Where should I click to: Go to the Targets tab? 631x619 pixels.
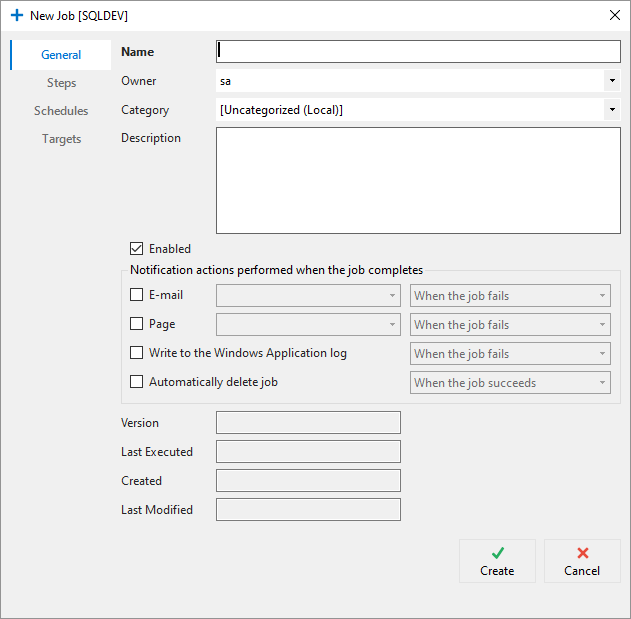(61, 139)
